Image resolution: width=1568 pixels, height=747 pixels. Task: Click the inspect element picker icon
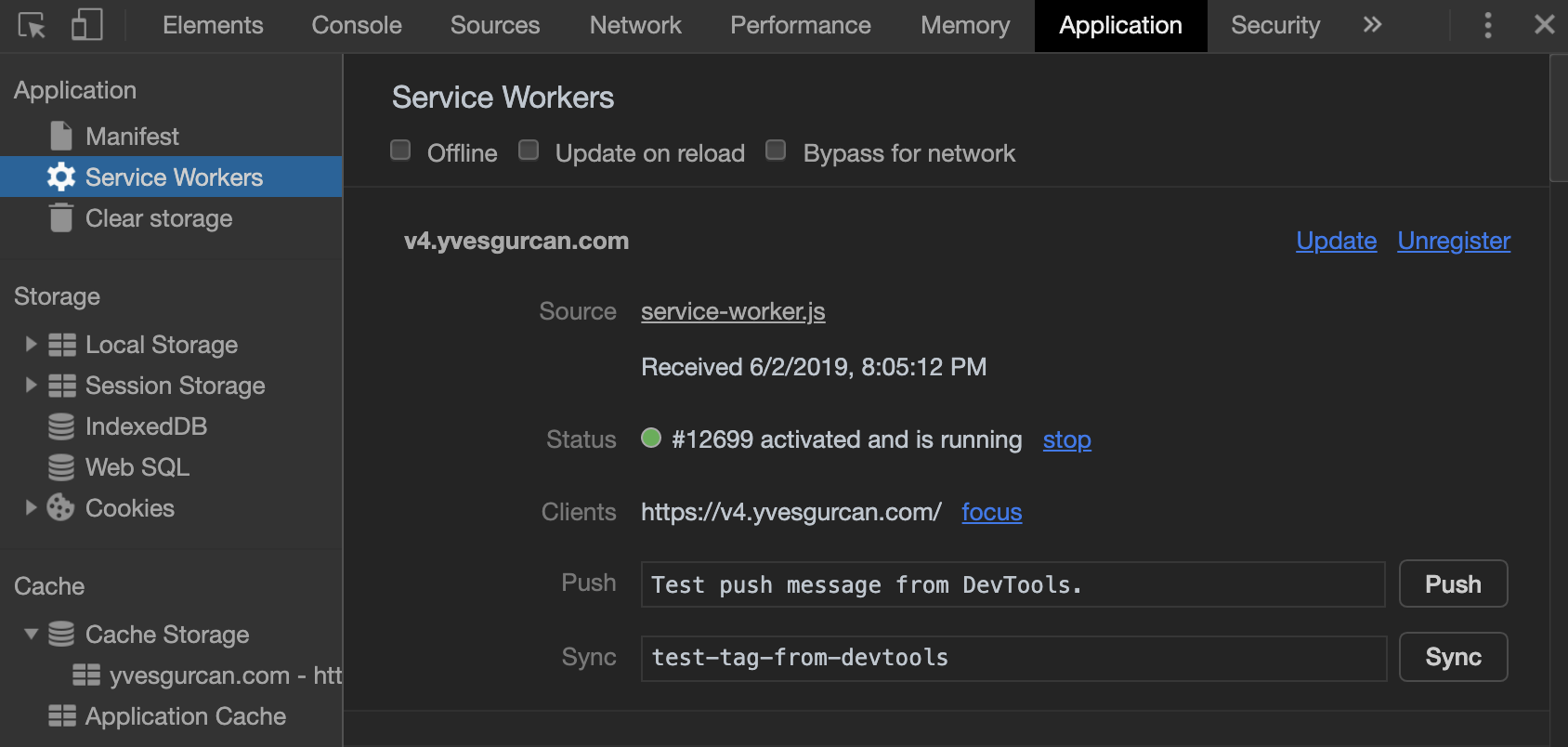tap(32, 25)
